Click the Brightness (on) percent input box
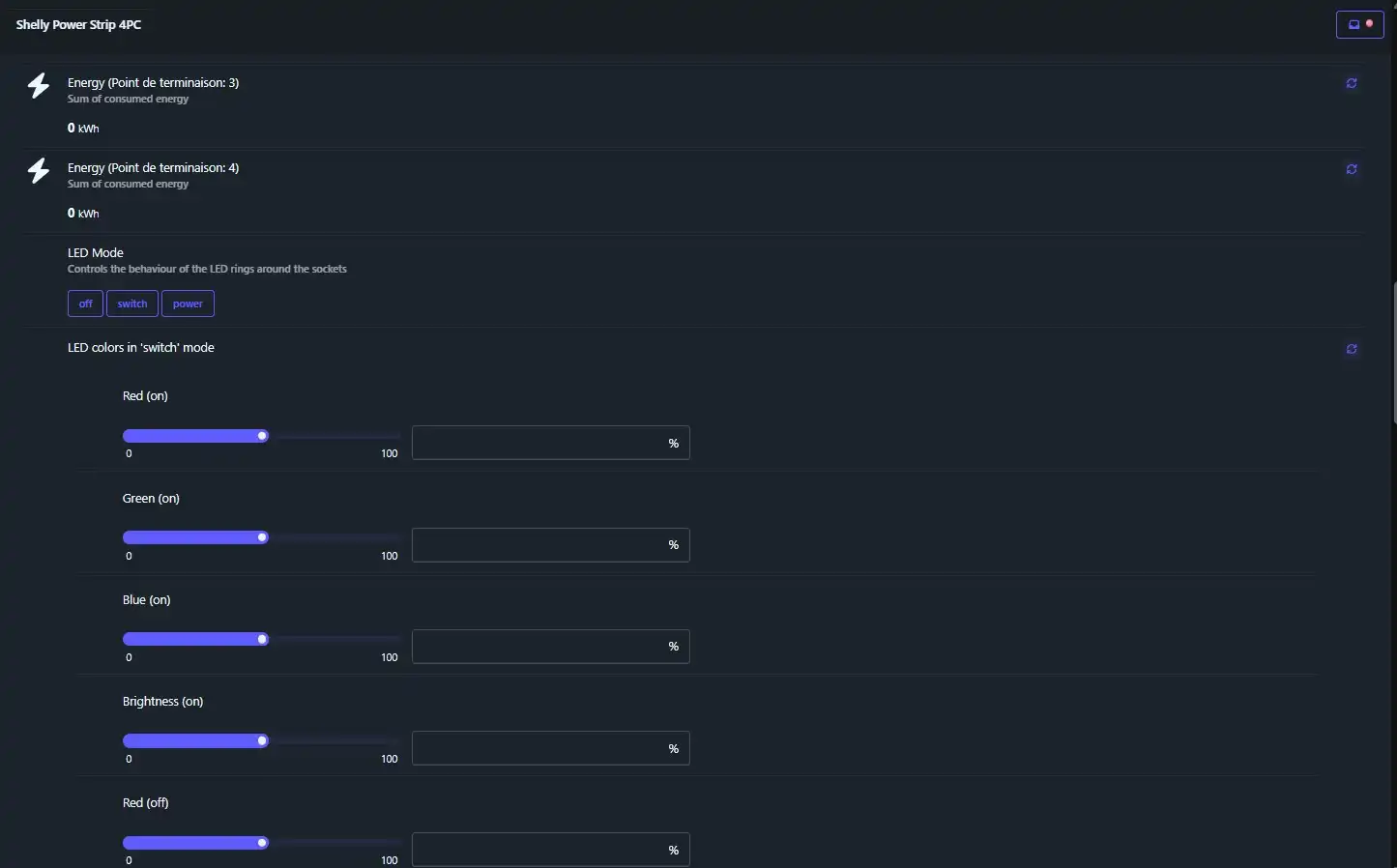This screenshot has height=868, width=1397. [538, 748]
